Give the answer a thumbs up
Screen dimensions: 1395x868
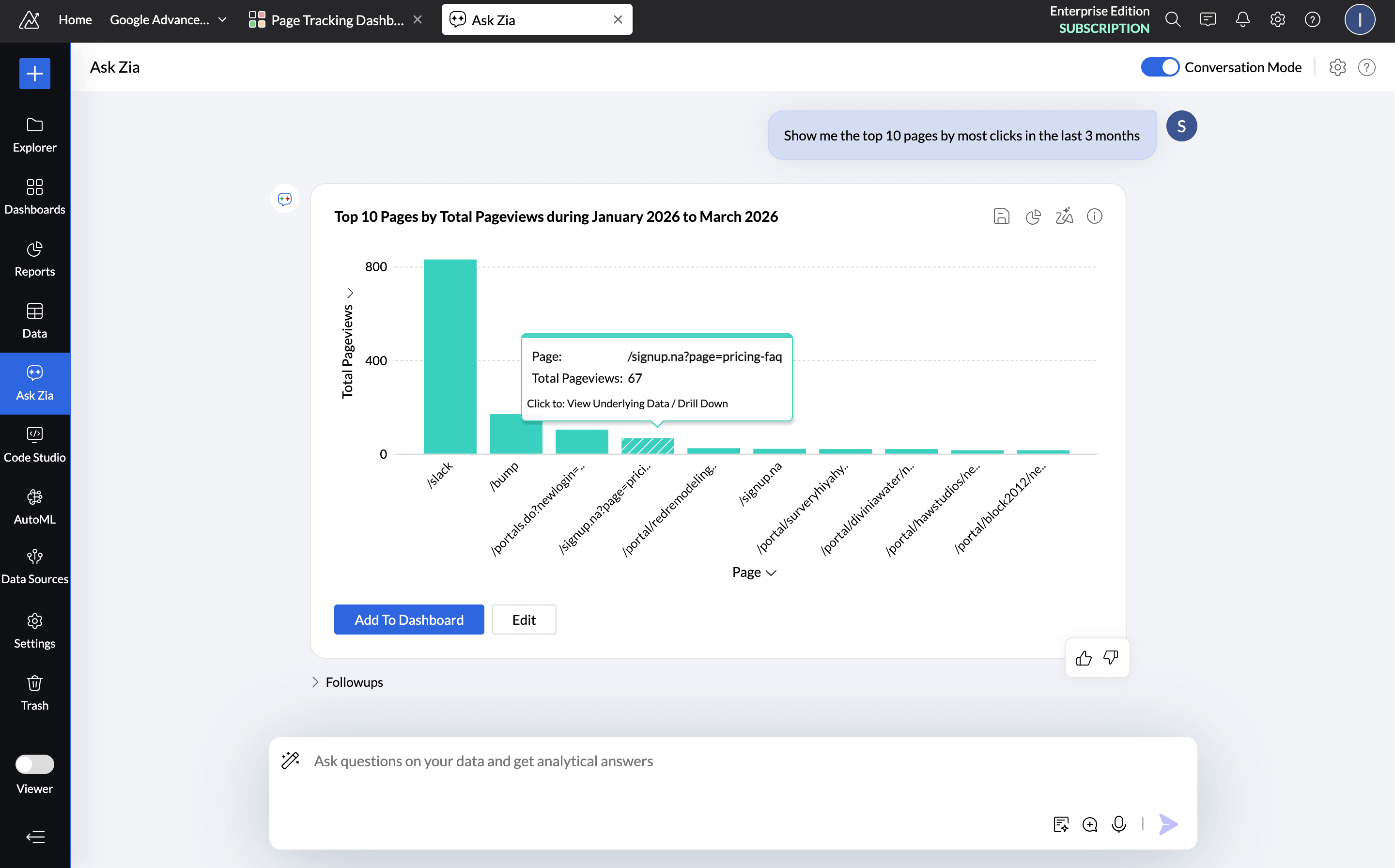[1084, 658]
